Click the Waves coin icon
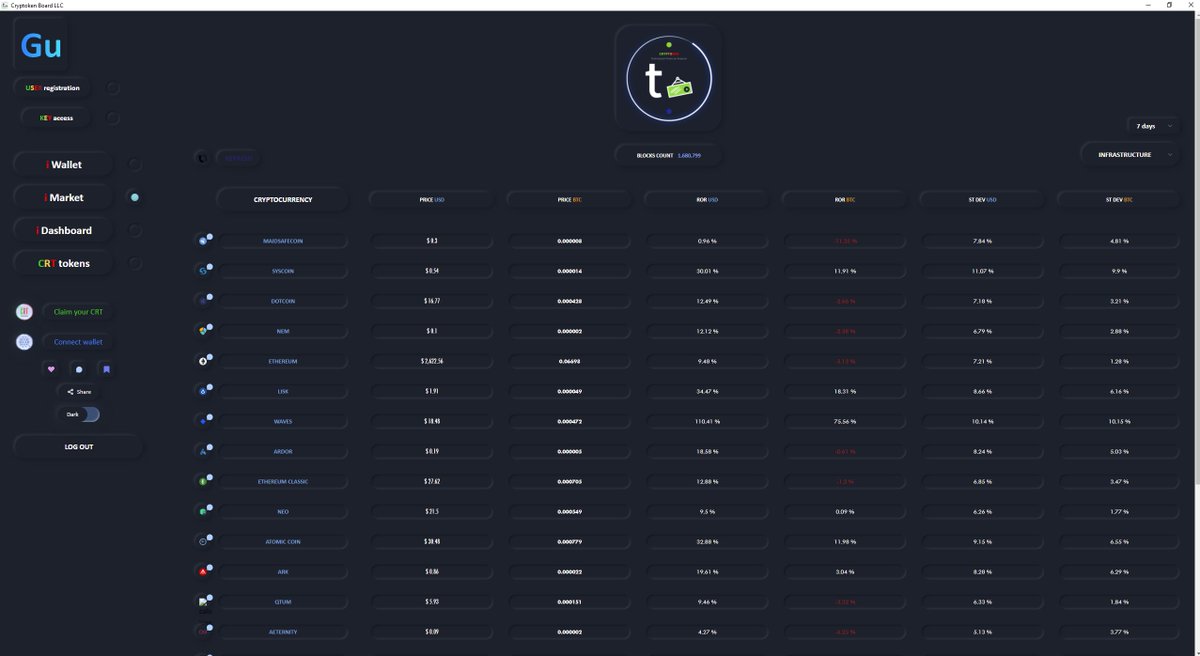Image resolution: width=1200 pixels, height=656 pixels. click(x=204, y=421)
